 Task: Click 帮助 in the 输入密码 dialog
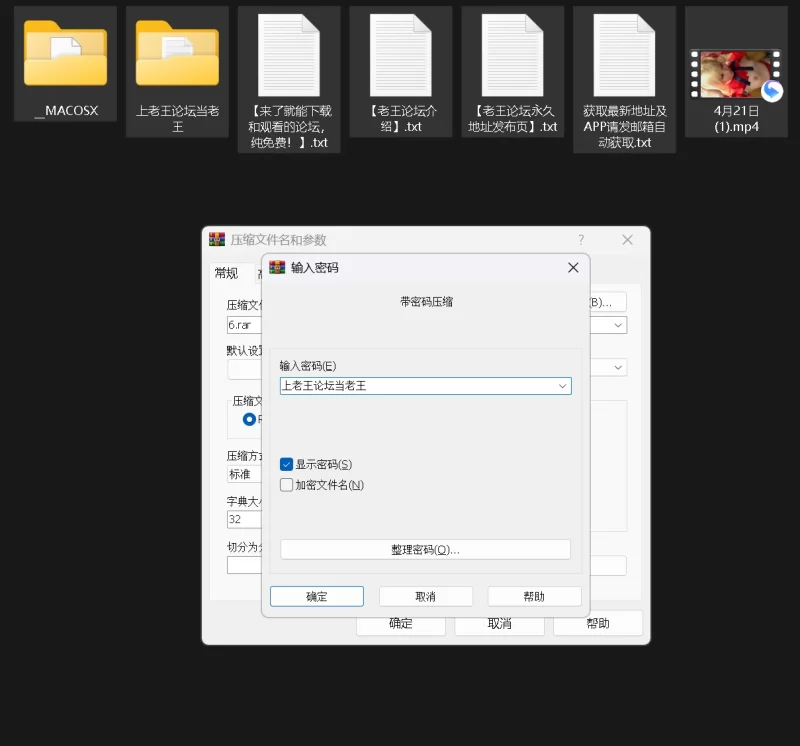[x=534, y=596]
